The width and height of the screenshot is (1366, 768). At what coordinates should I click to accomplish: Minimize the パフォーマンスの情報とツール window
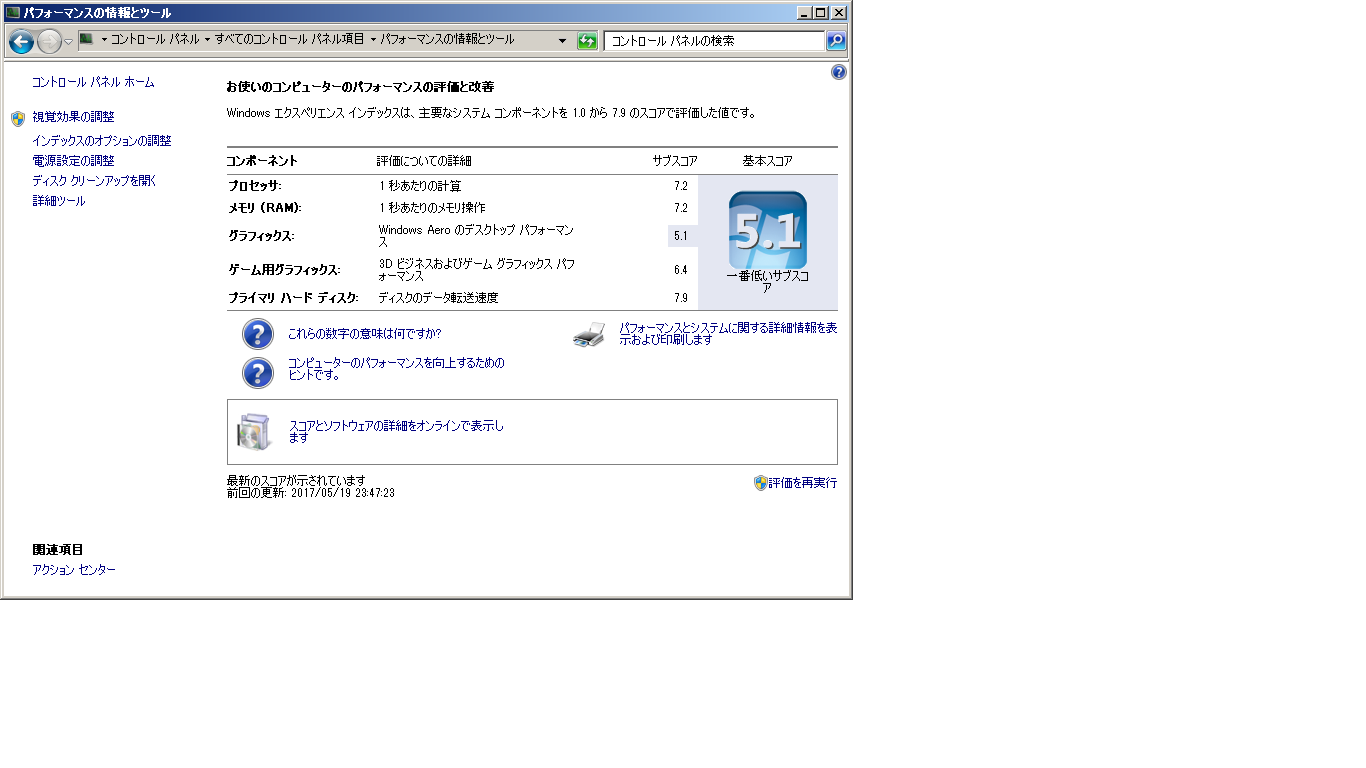click(804, 13)
